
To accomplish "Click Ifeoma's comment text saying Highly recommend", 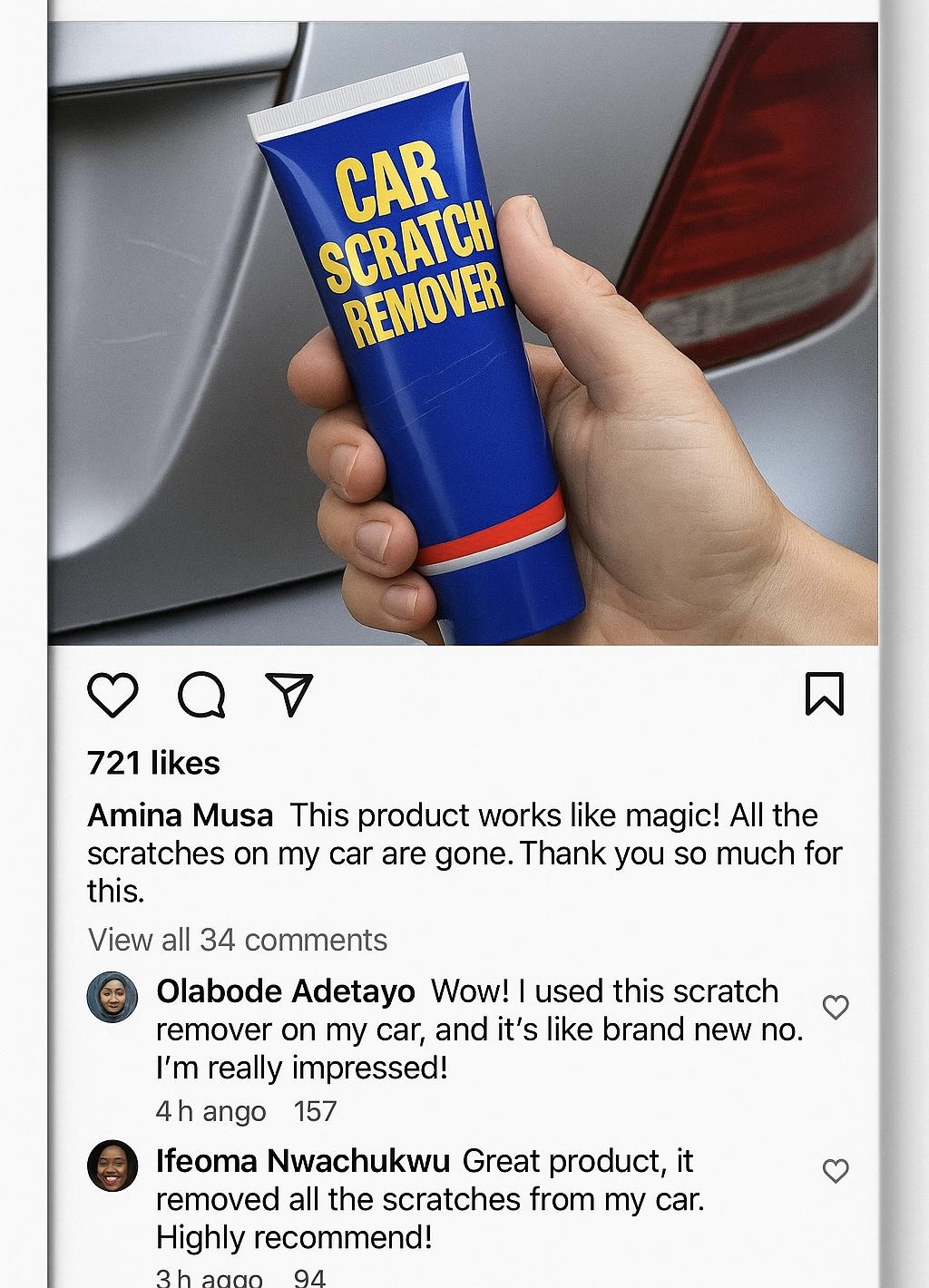I will (294, 1238).
